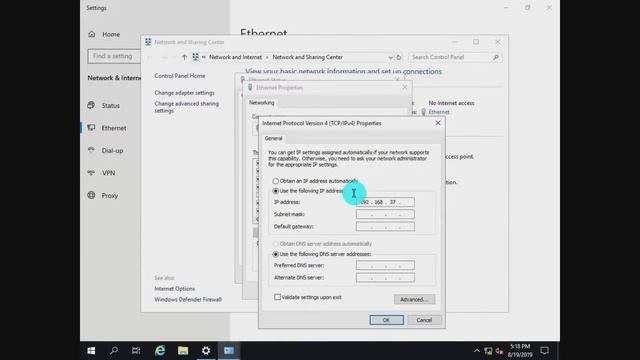Click the Search Control Panel box
The width and height of the screenshot is (640, 360).
455,57
